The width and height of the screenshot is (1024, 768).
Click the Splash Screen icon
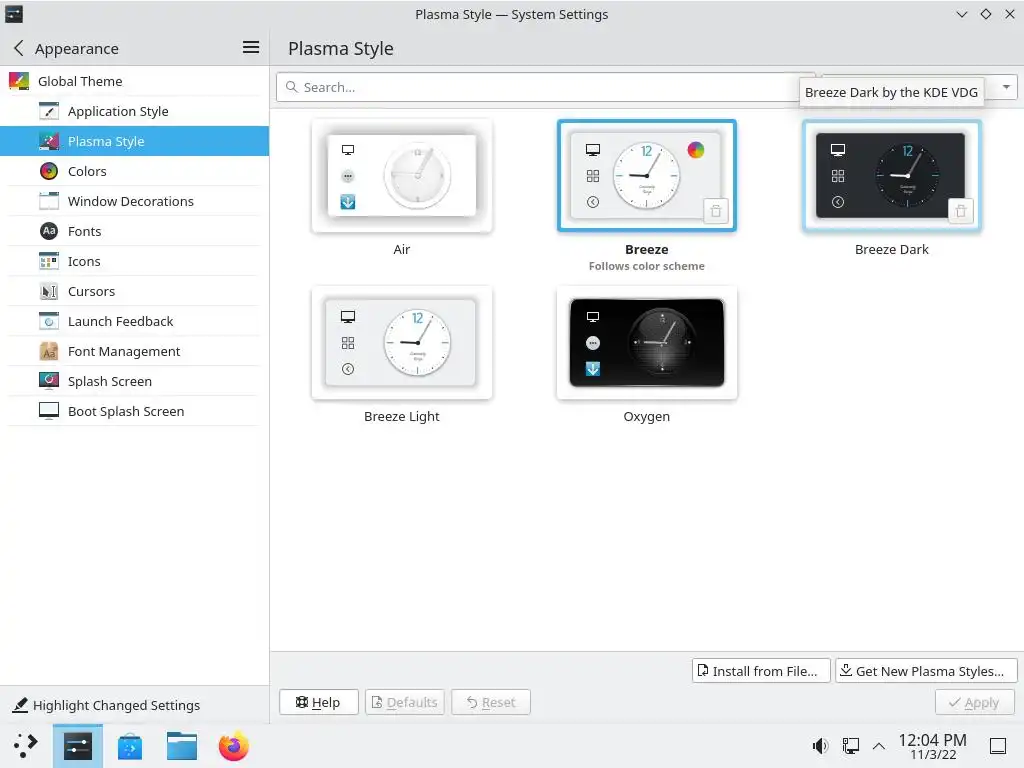tap(49, 381)
